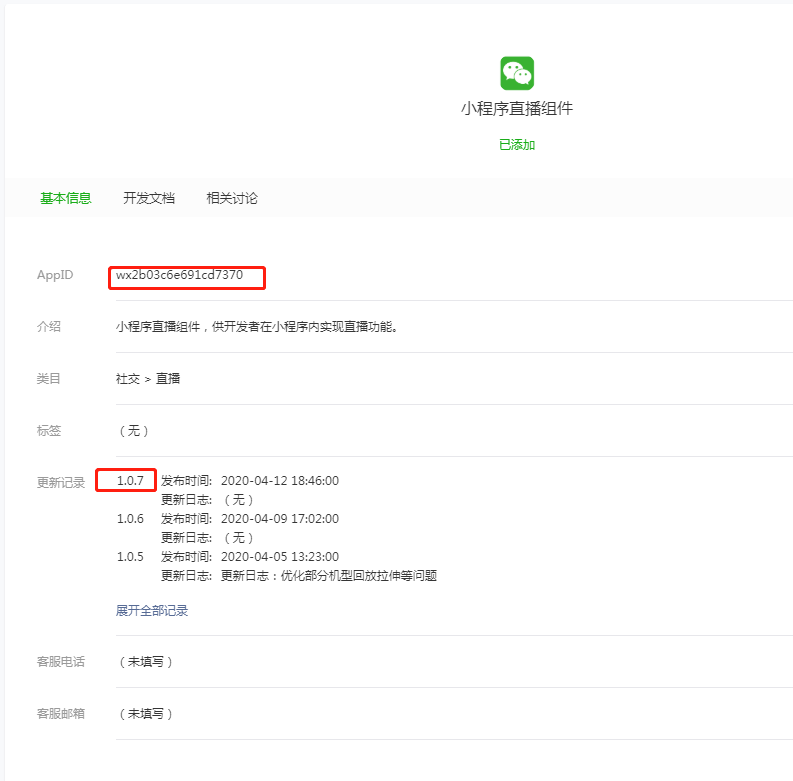Click the 客服电话 label
The image size is (793, 781).
[x=61, y=662]
